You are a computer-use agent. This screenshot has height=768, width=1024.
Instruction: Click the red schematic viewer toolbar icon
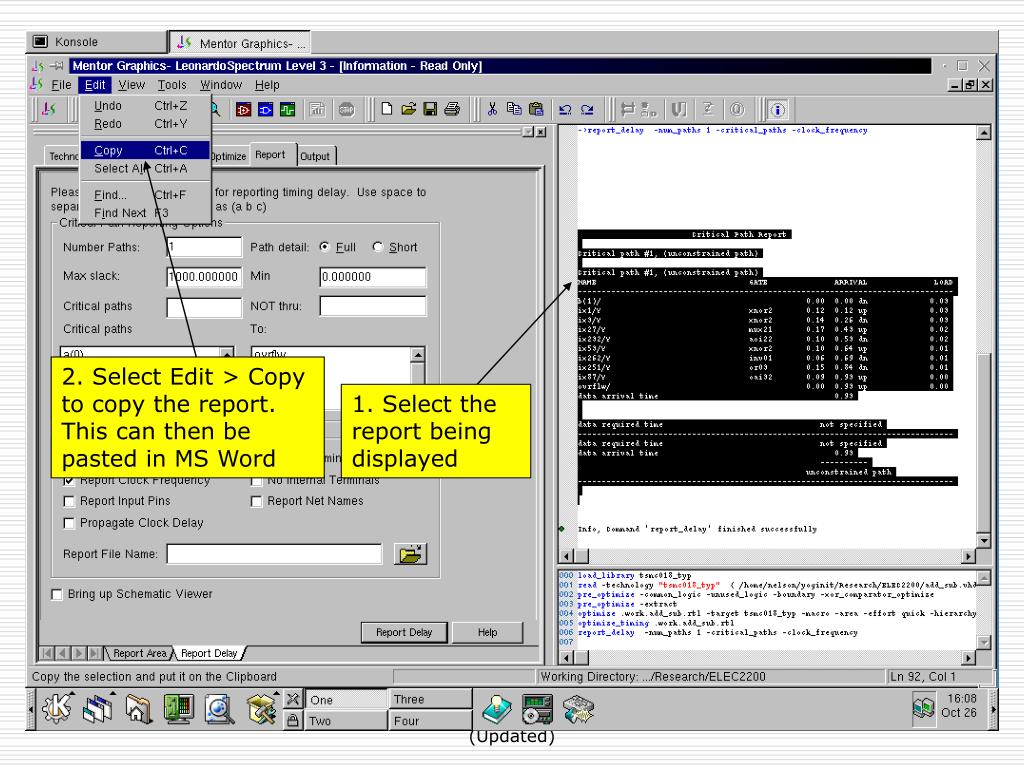pyautogui.click(x=244, y=110)
